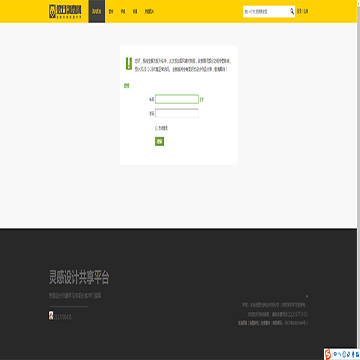Click the header search input box

(x=266, y=11)
